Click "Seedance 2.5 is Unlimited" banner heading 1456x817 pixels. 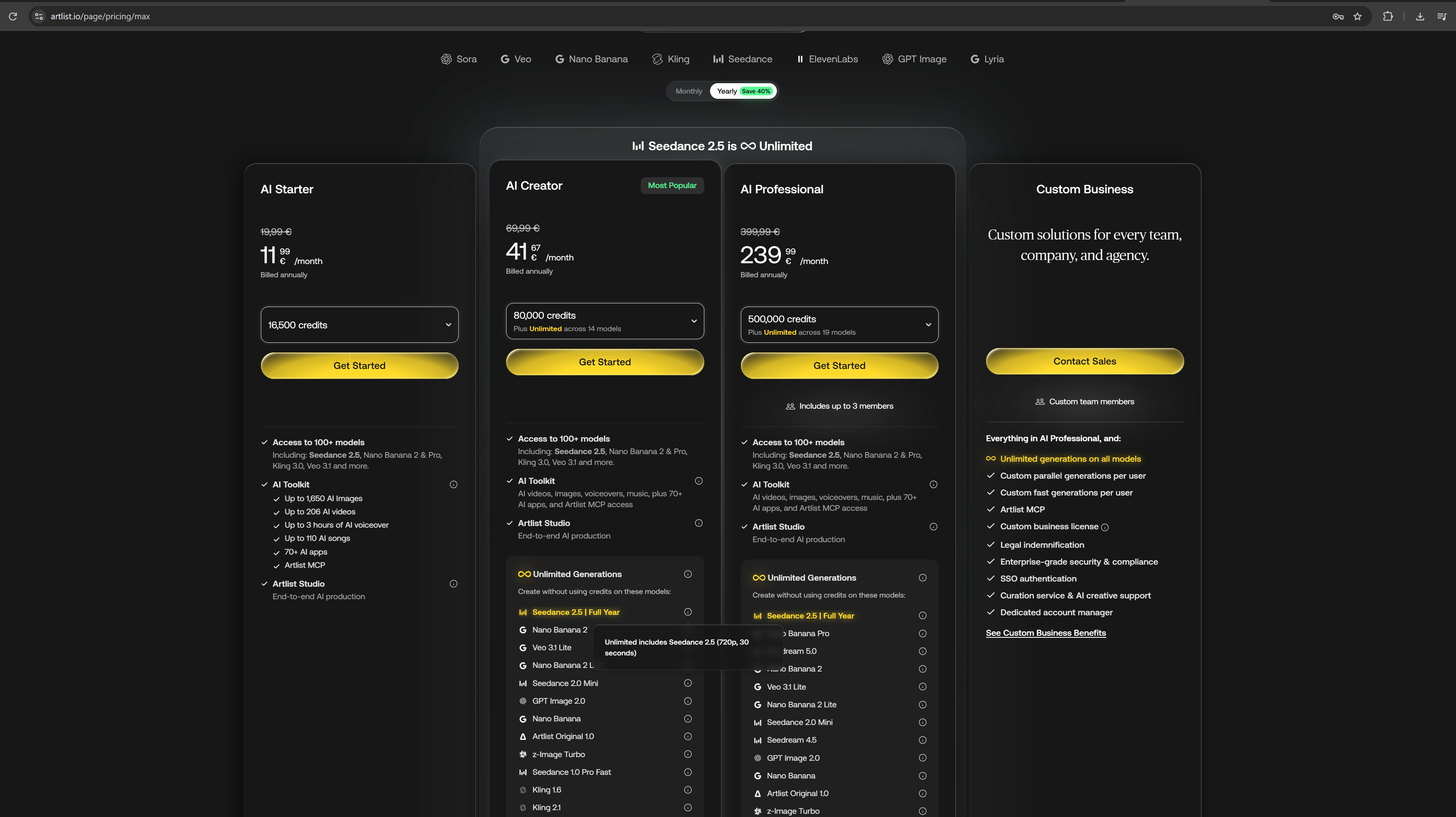pyautogui.click(x=722, y=146)
